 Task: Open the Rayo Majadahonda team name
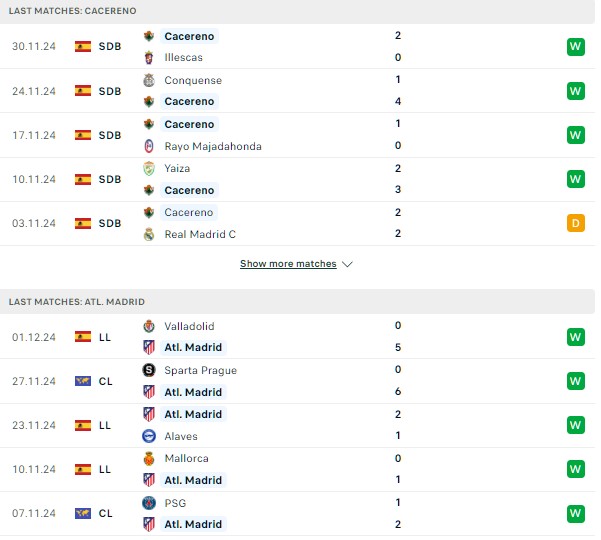213,146
